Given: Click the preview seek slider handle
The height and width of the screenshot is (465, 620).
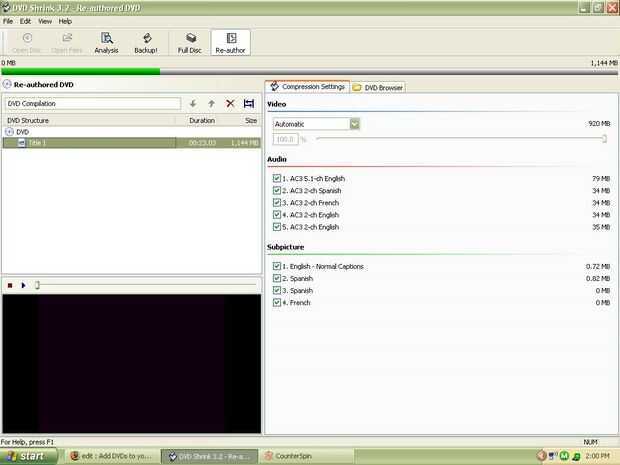Looking at the screenshot, I should coord(37,285).
